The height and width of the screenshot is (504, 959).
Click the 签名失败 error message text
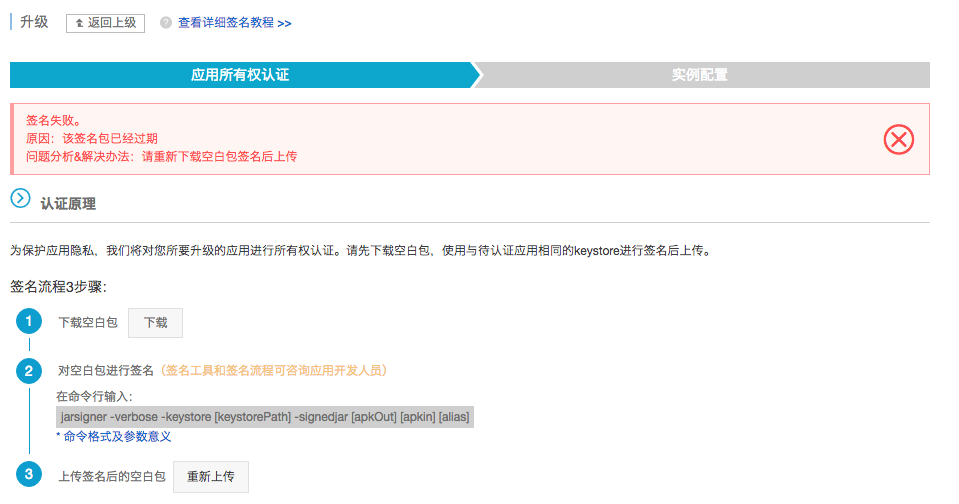[54, 120]
